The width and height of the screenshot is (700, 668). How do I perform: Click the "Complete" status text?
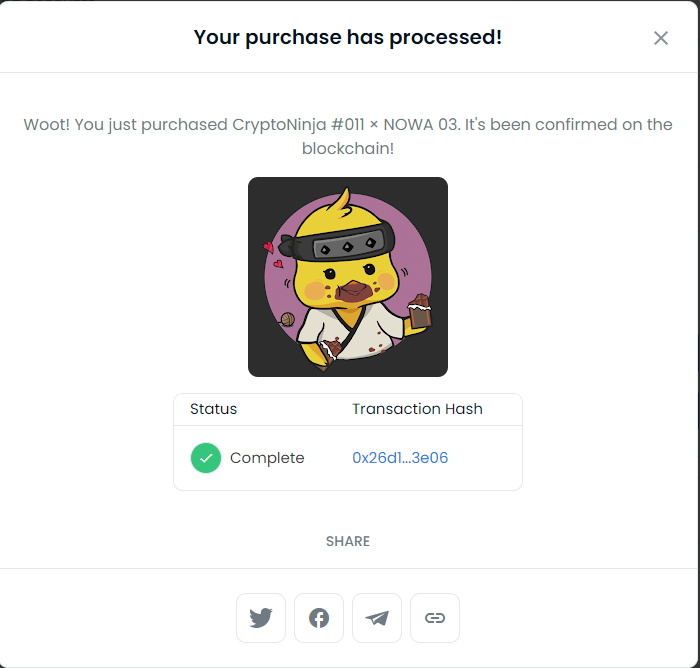[x=267, y=458]
